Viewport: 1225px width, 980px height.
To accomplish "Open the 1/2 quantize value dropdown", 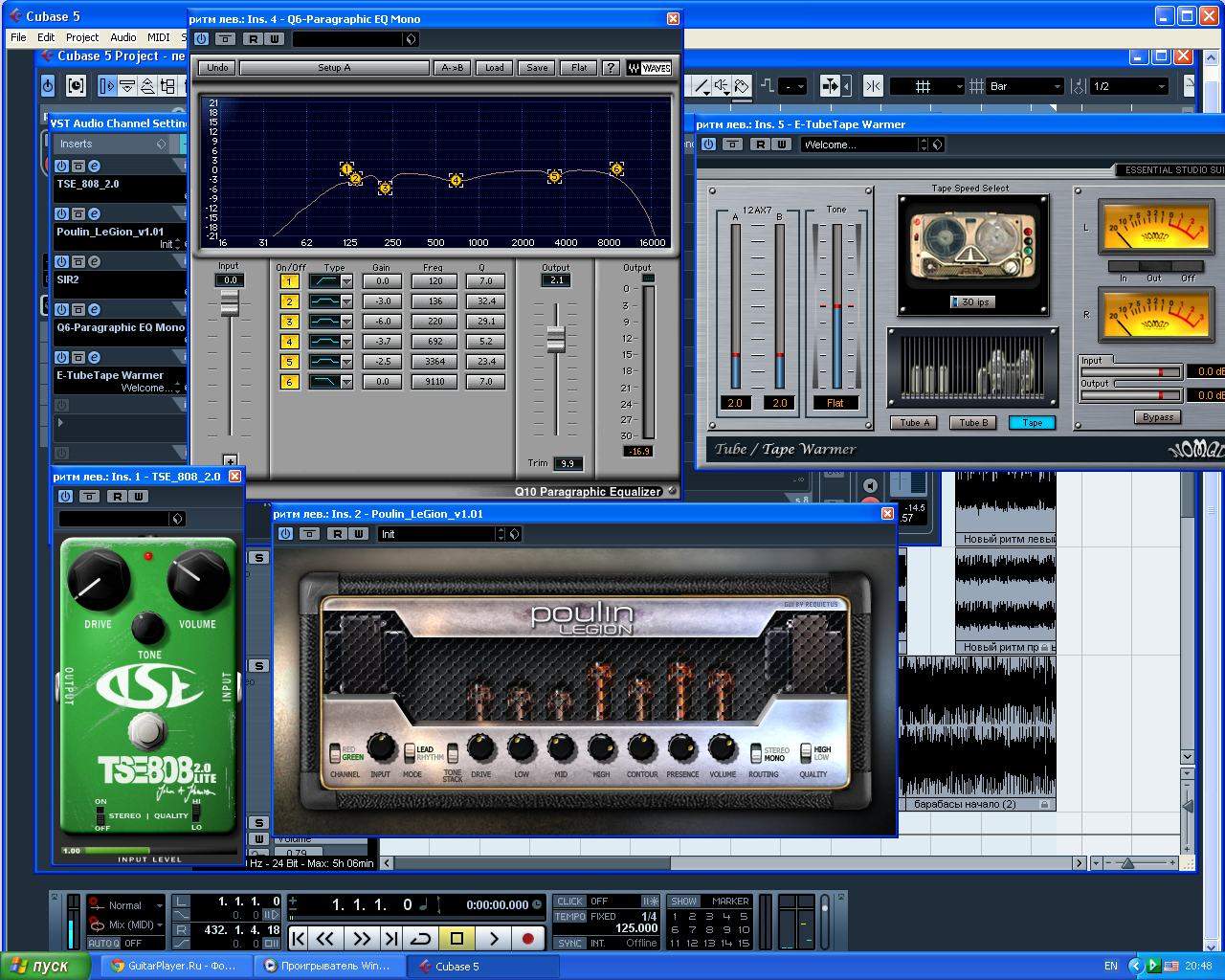I will (x=1129, y=86).
